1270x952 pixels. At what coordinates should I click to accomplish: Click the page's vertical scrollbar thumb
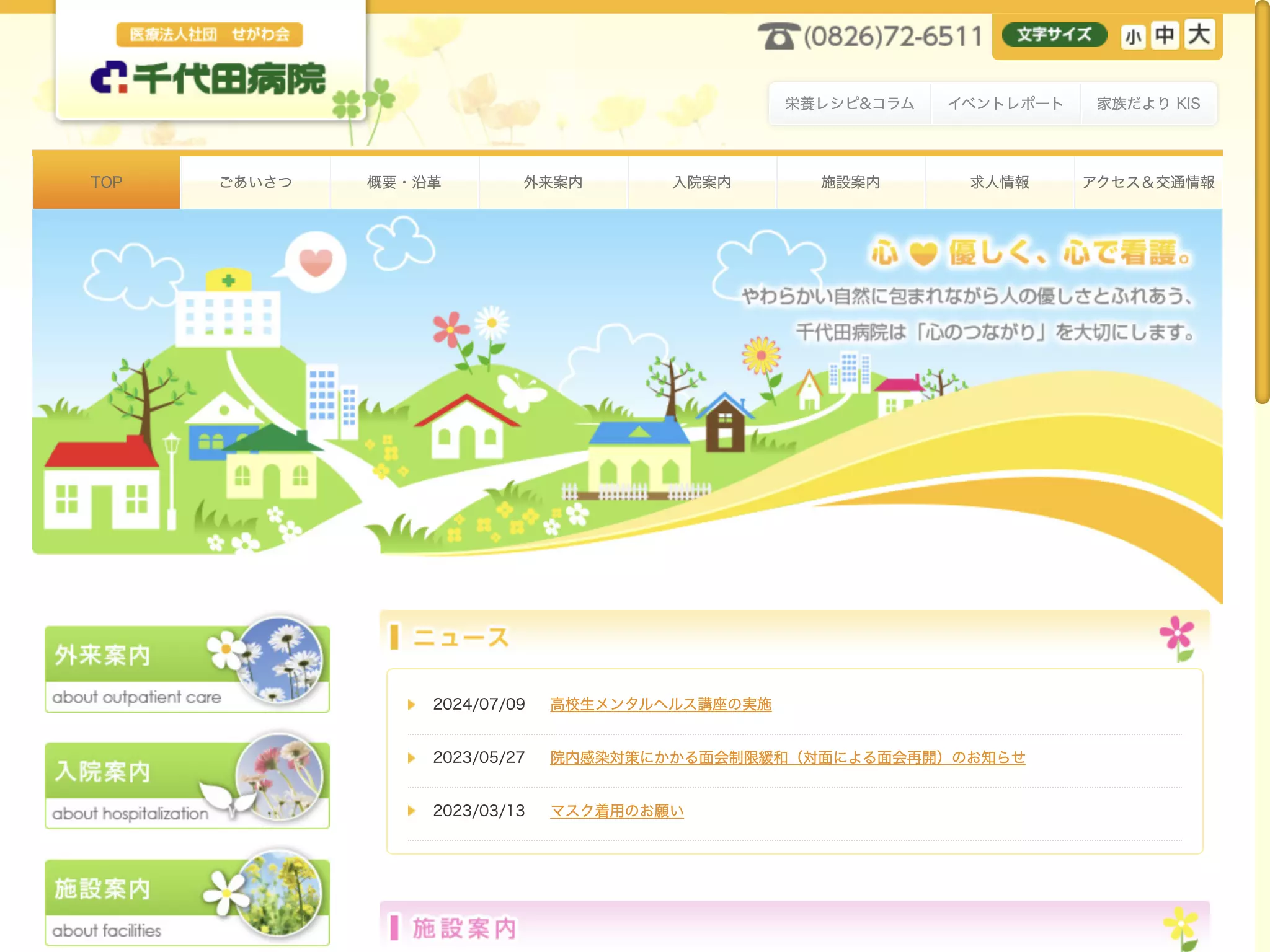[x=1262, y=202]
